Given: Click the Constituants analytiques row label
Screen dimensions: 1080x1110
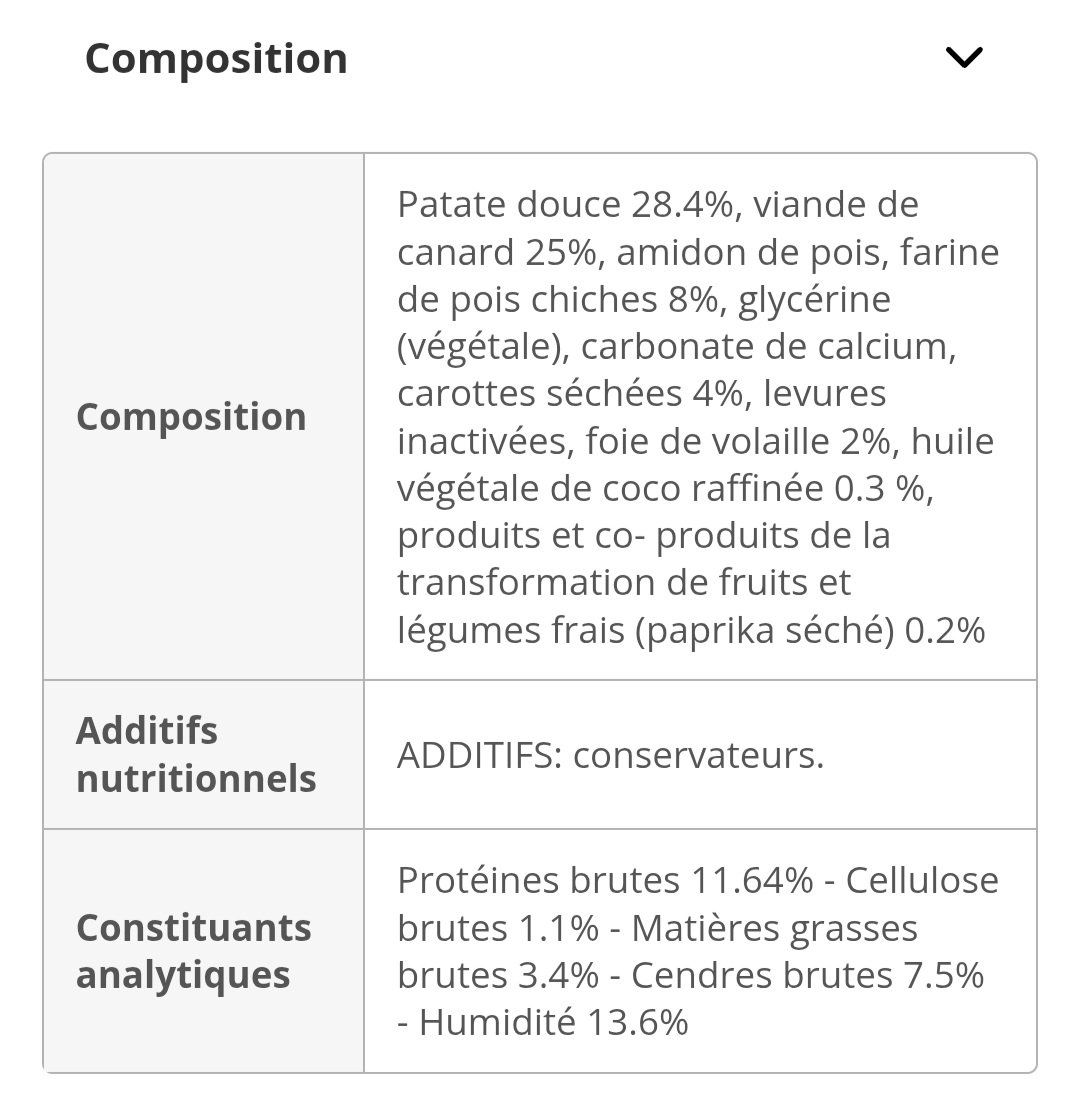Looking at the screenshot, I should (x=193, y=951).
